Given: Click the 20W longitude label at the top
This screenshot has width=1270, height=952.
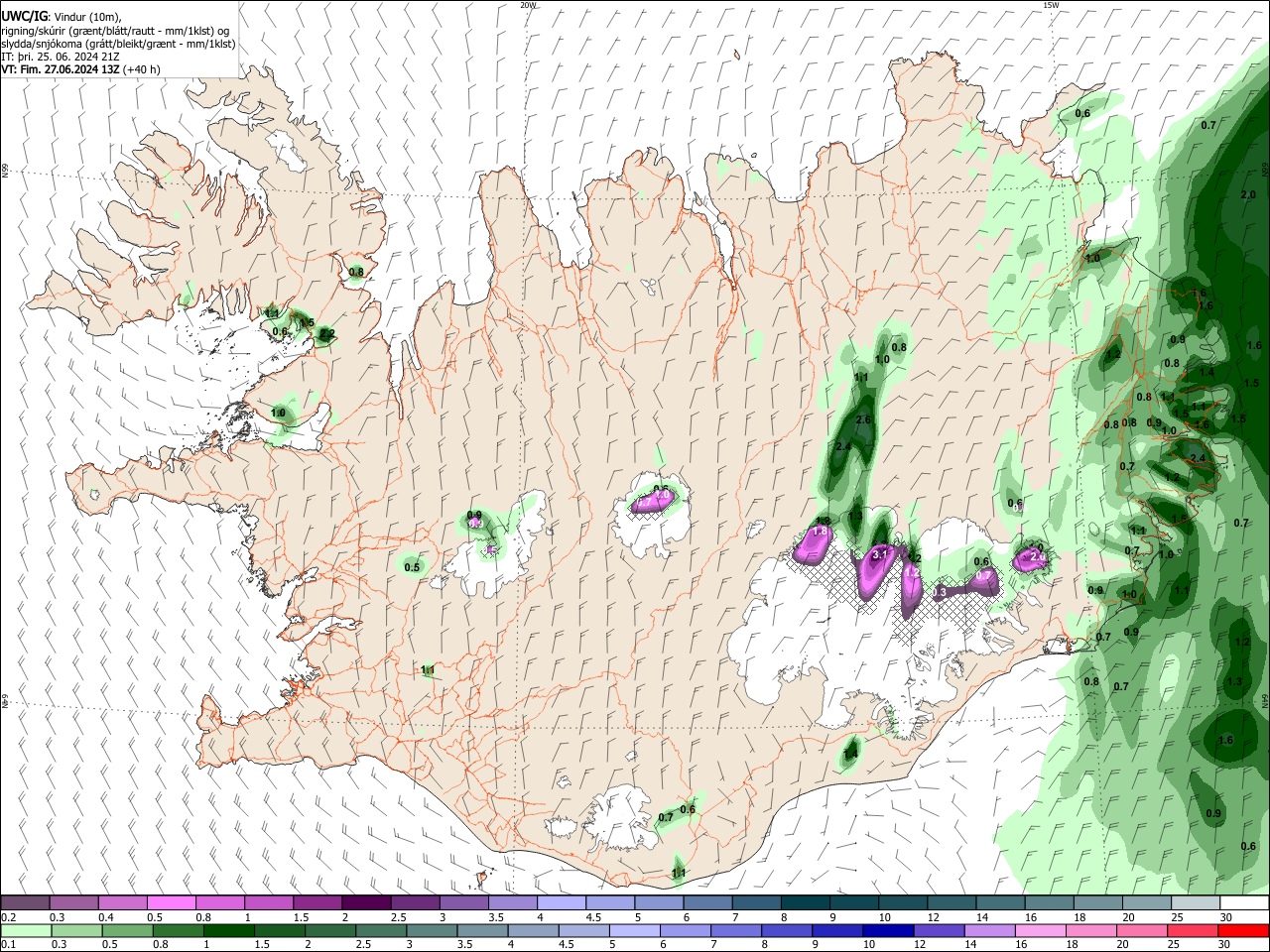Looking at the screenshot, I should coord(528,5).
